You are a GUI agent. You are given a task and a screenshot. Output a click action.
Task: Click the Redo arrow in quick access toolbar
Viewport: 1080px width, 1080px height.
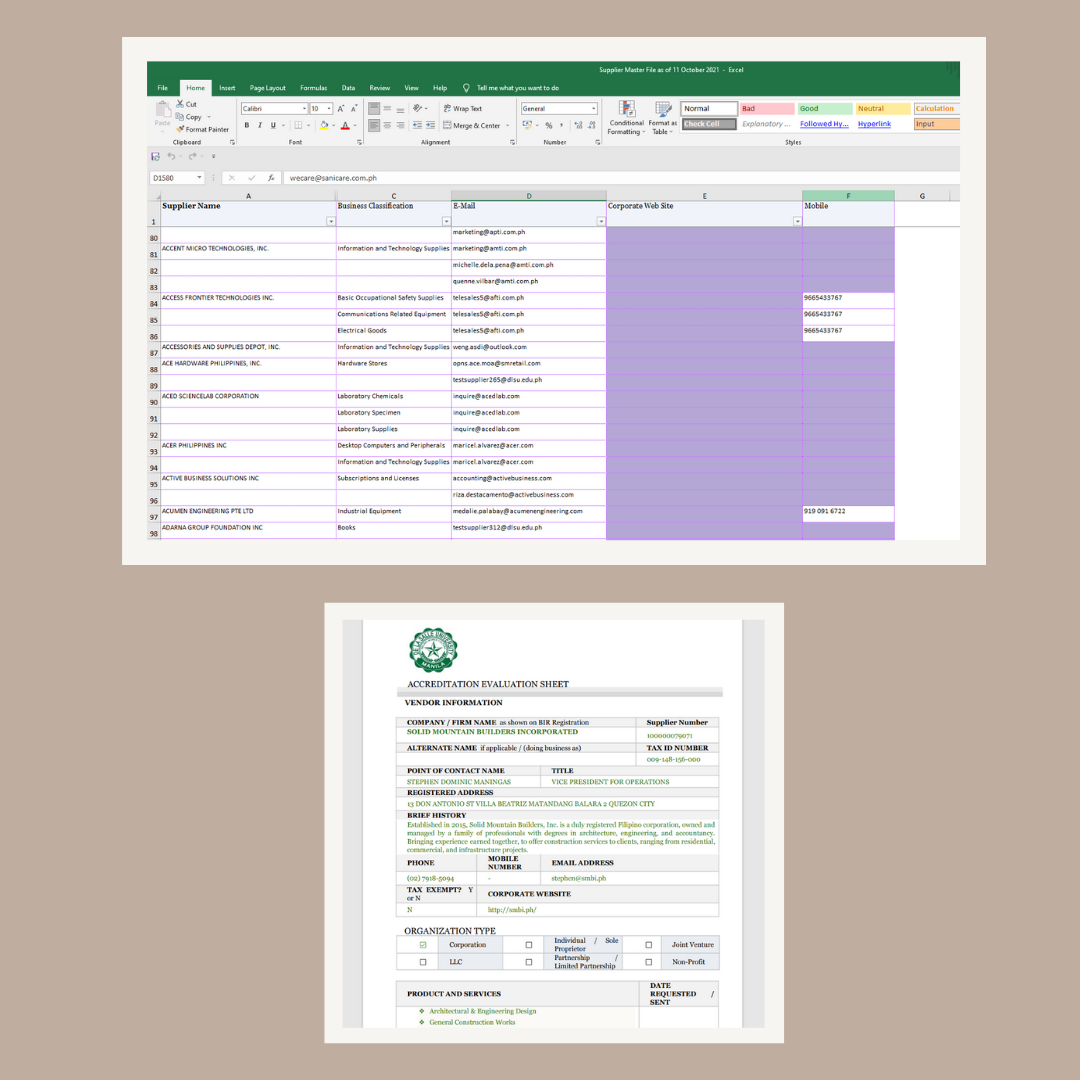192,156
